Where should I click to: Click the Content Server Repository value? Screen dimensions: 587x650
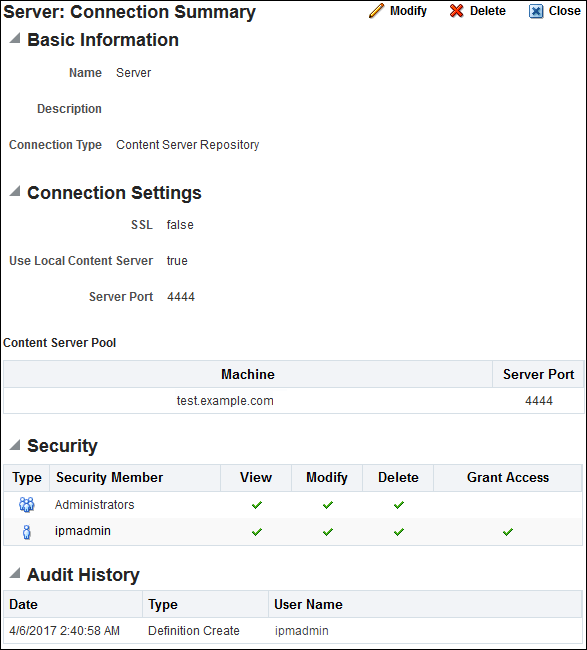(x=187, y=145)
